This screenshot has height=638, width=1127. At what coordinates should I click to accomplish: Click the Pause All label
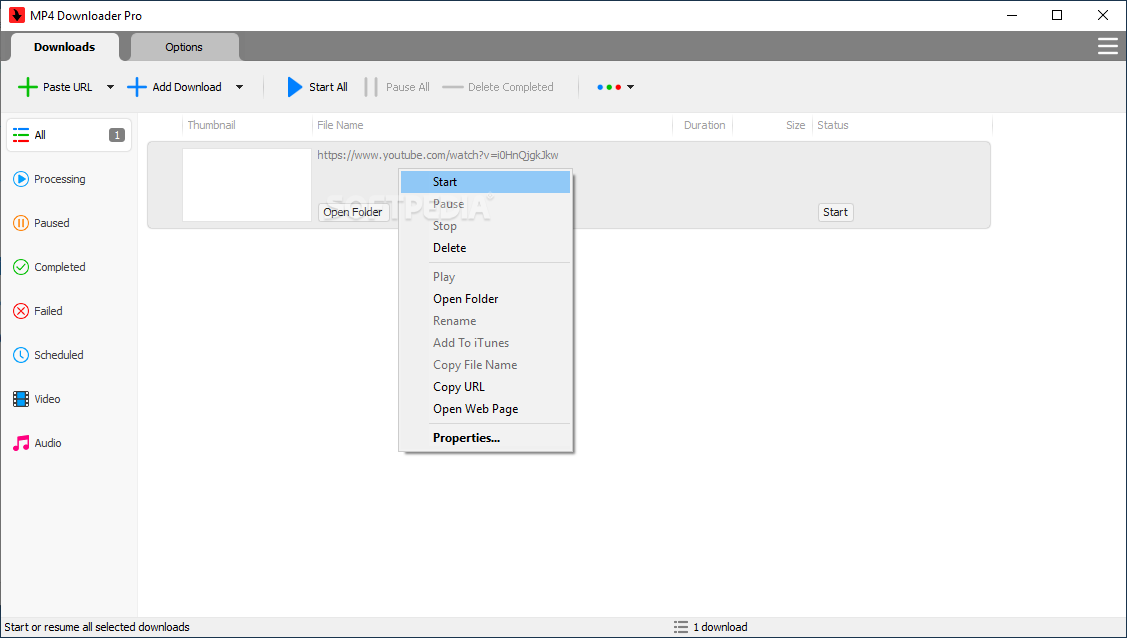coord(408,87)
